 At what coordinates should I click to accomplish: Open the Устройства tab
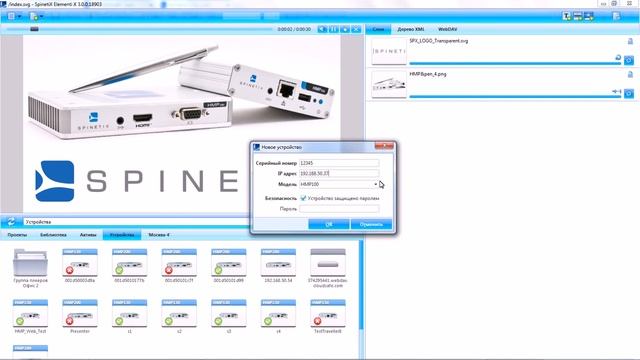tap(122, 235)
